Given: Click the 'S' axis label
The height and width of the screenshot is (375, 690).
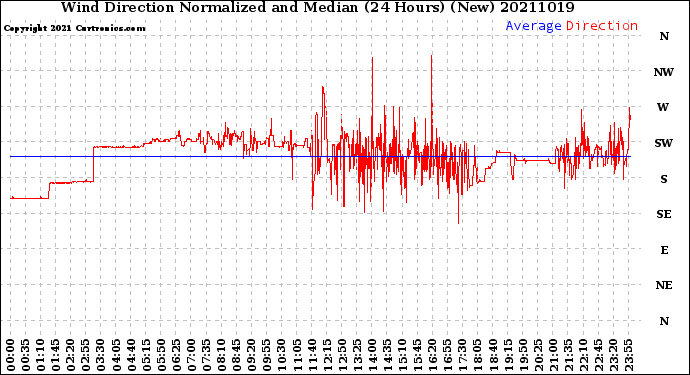Looking at the screenshot, I should pos(664,179).
